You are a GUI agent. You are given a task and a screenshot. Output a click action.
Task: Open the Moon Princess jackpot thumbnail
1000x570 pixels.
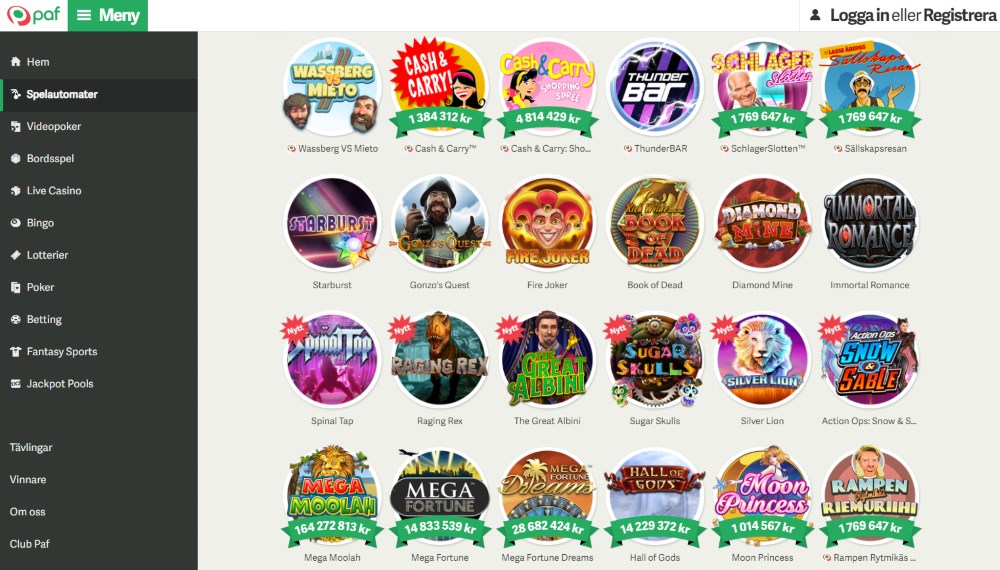pyautogui.click(x=762, y=496)
